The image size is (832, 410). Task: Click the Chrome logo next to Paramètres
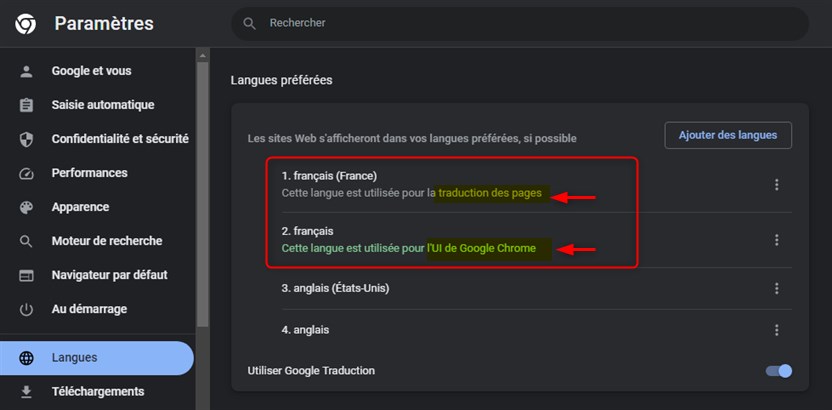25,24
